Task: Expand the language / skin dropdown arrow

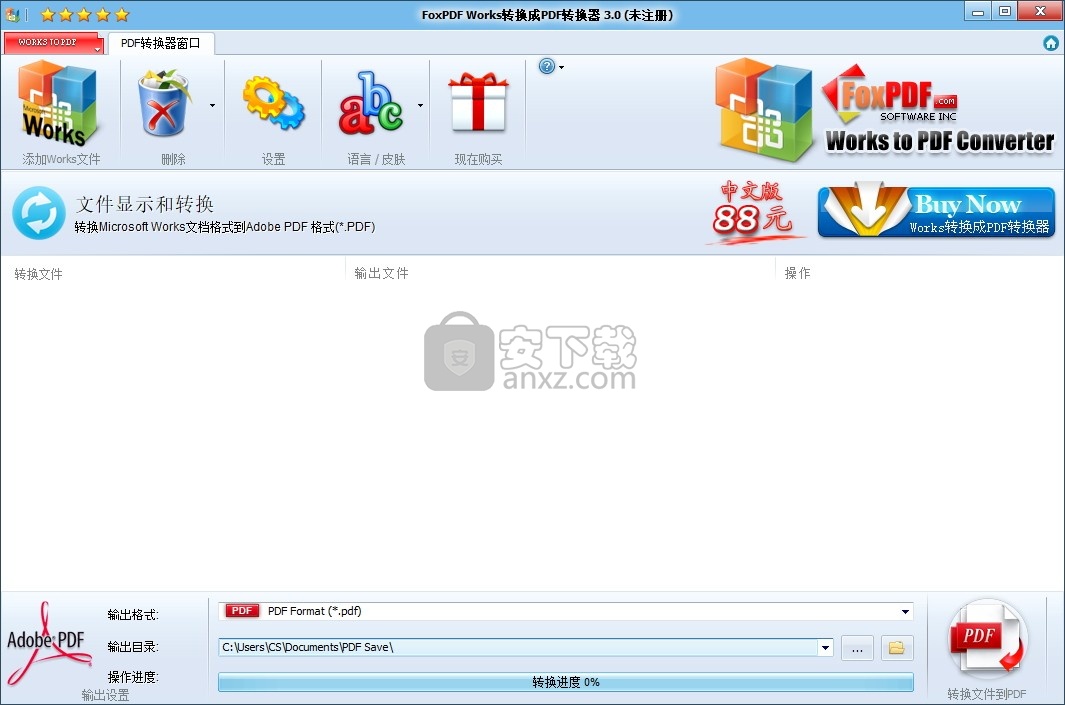Action: point(420,105)
